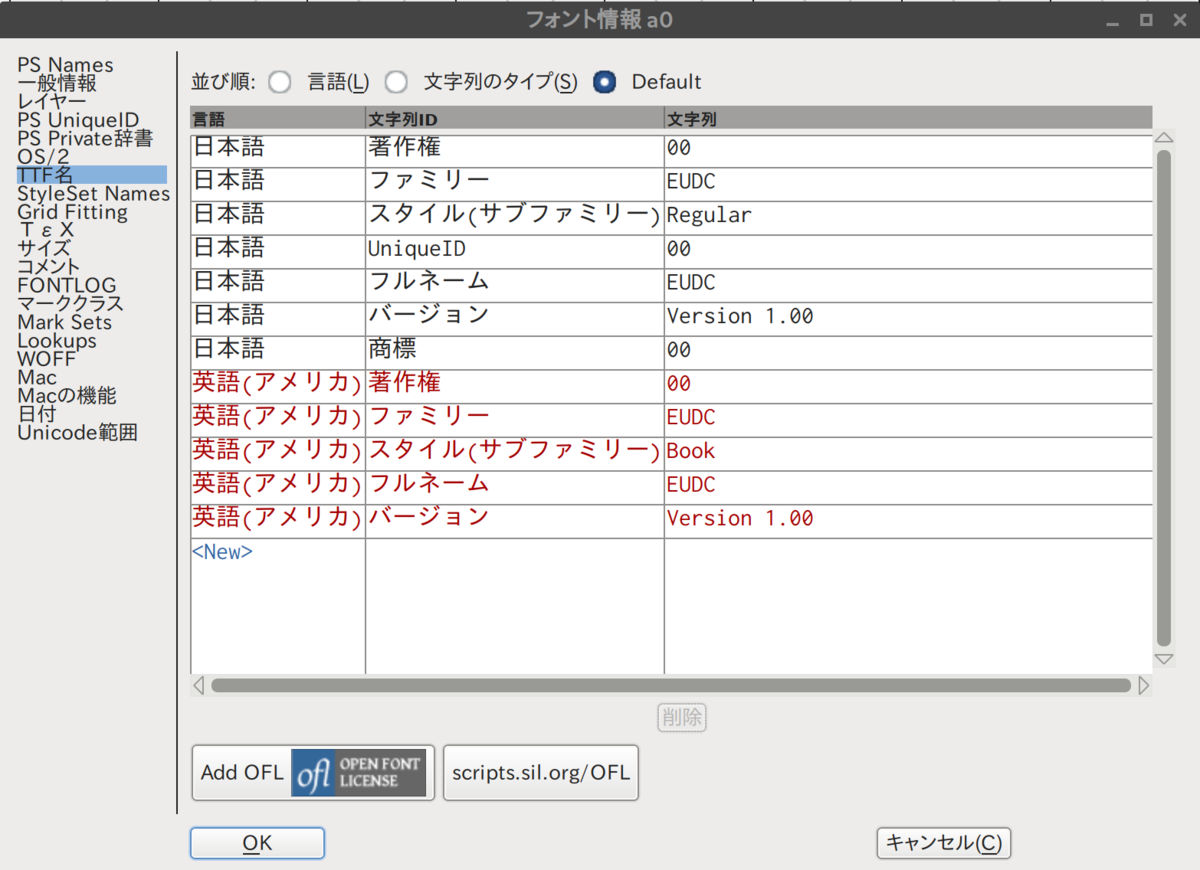Screen dimensions: 1200x870
Task: Click the down arrow of vertical scrollbar
Action: tap(1164, 658)
